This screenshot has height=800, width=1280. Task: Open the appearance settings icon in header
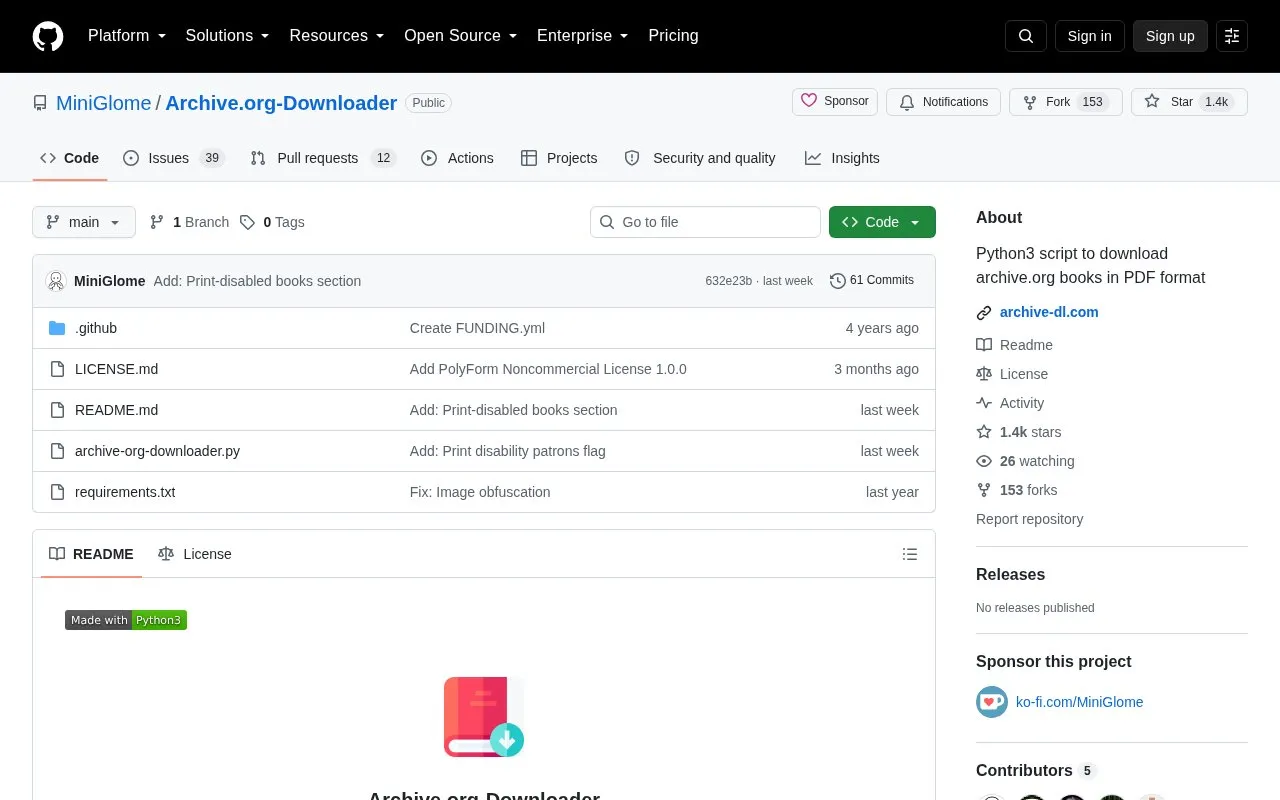[1232, 36]
